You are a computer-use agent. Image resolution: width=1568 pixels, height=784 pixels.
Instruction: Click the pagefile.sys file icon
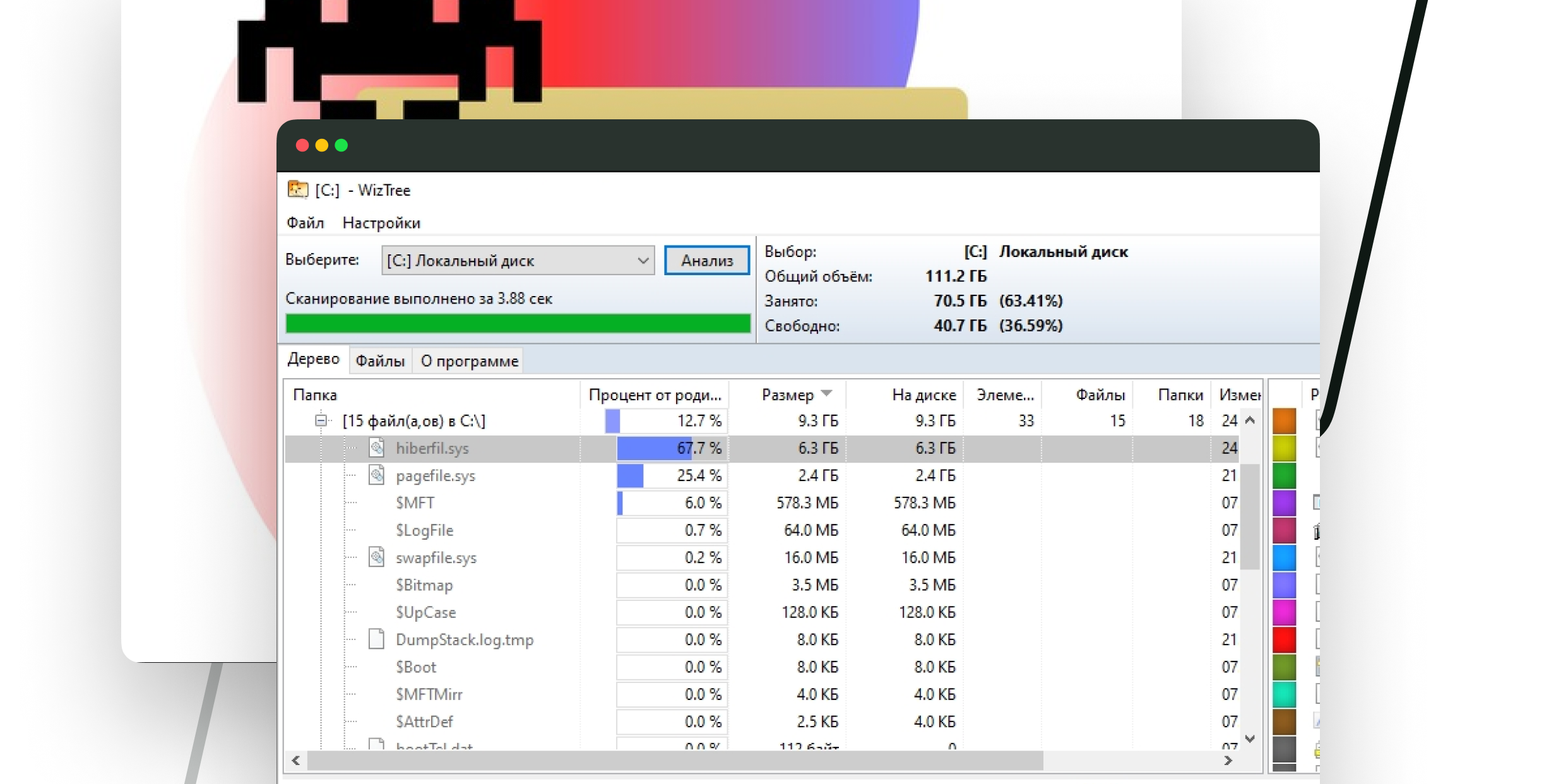tap(377, 475)
